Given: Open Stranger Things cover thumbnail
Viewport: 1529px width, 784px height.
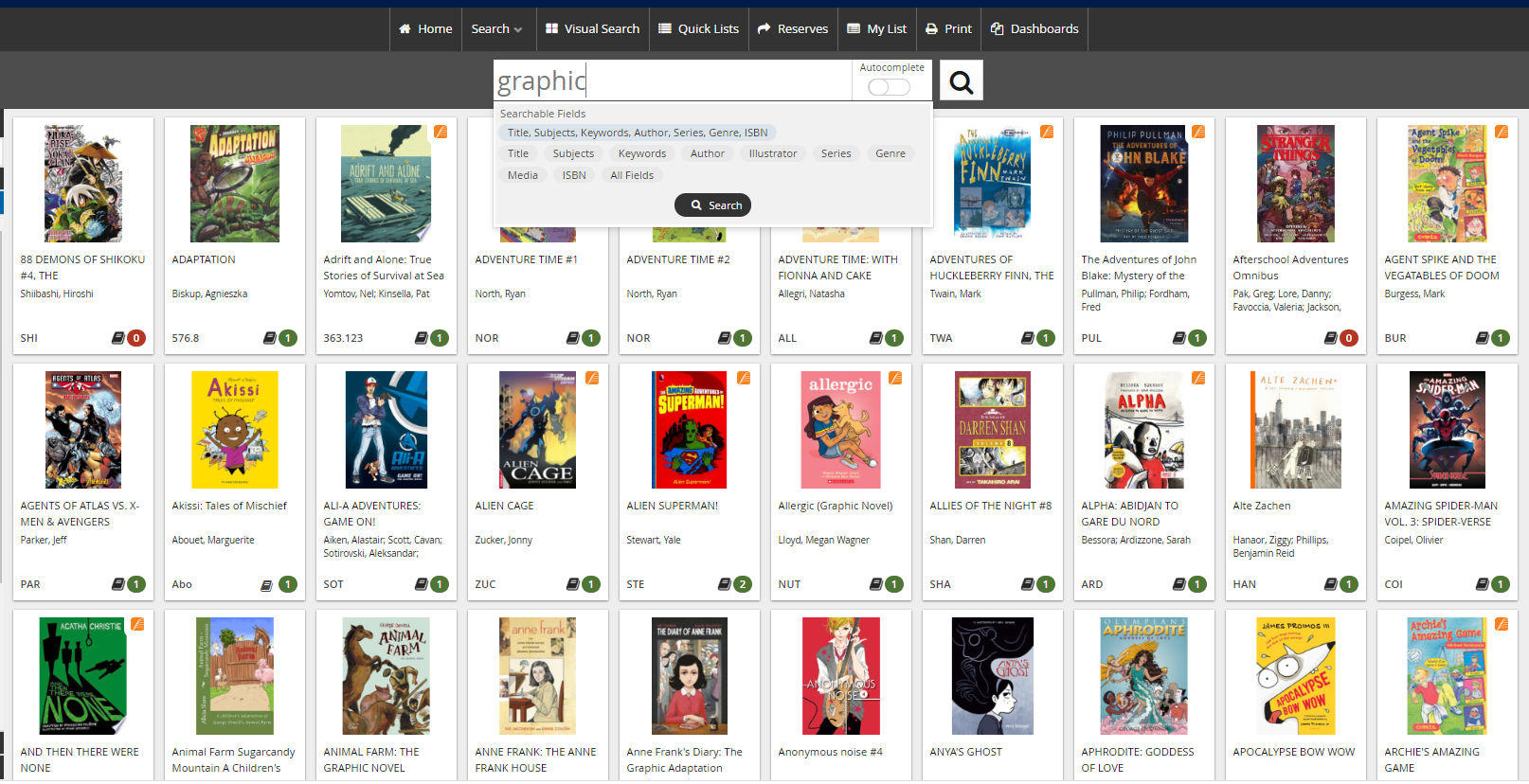Looking at the screenshot, I should pos(1296,184).
